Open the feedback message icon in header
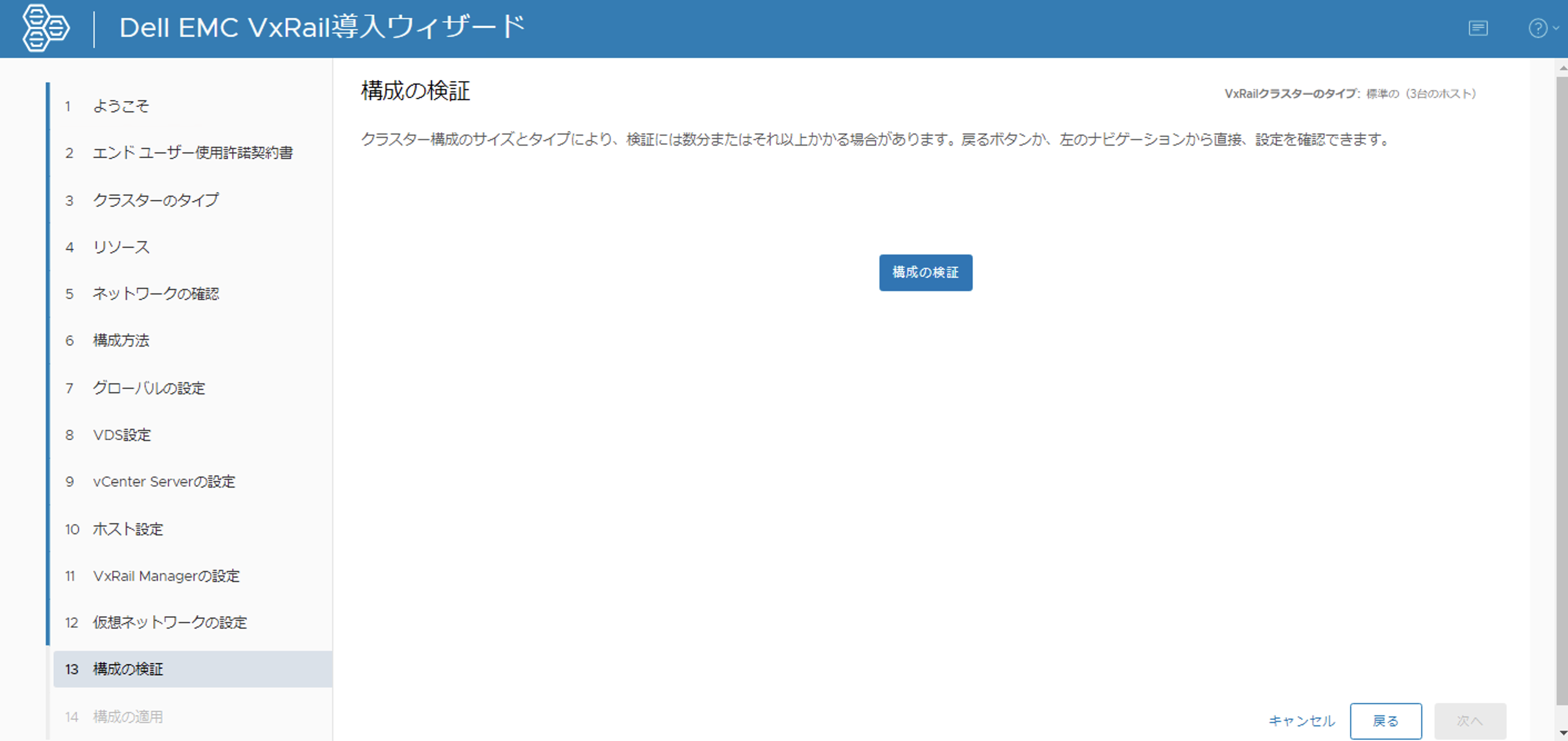The image size is (1568, 741). coord(1477,28)
